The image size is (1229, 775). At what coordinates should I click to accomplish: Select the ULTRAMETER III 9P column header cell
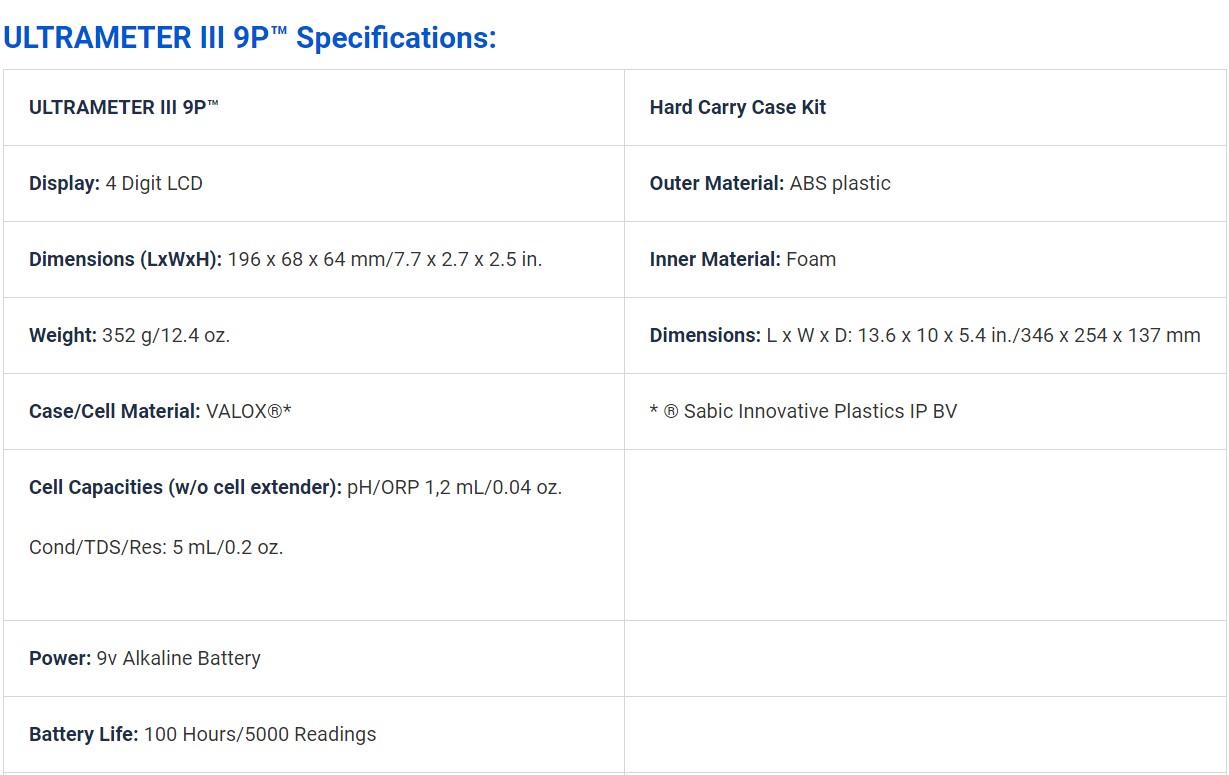pyautogui.click(x=314, y=108)
